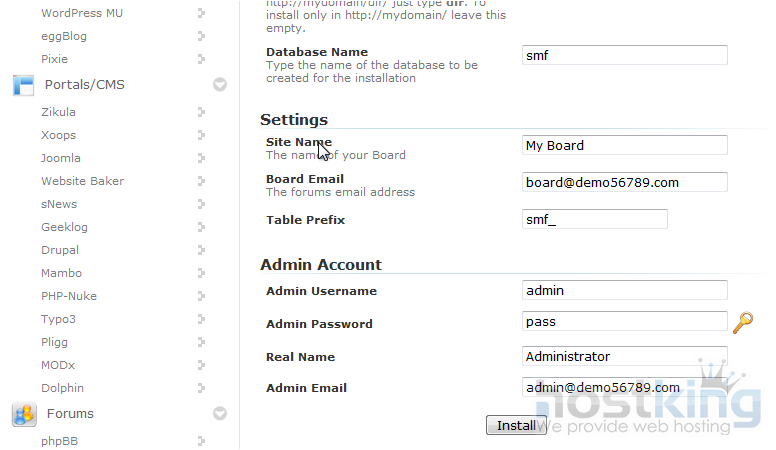776x450 pixels.
Task: Open the Website Baker entry
Action: point(82,181)
